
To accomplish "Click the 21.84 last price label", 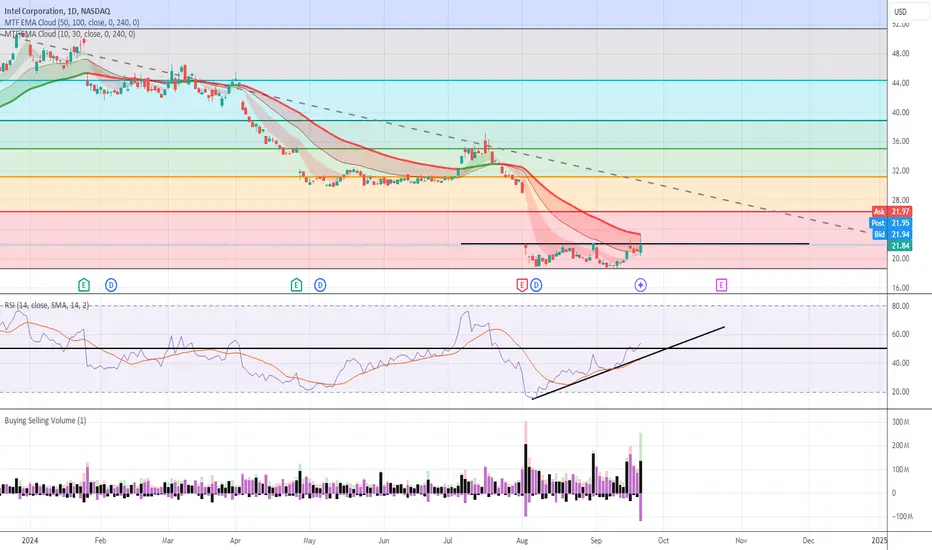I will (x=900, y=246).
